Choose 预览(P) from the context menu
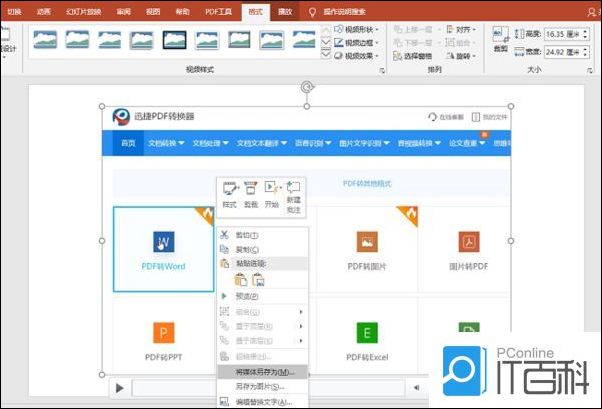 (x=263, y=296)
